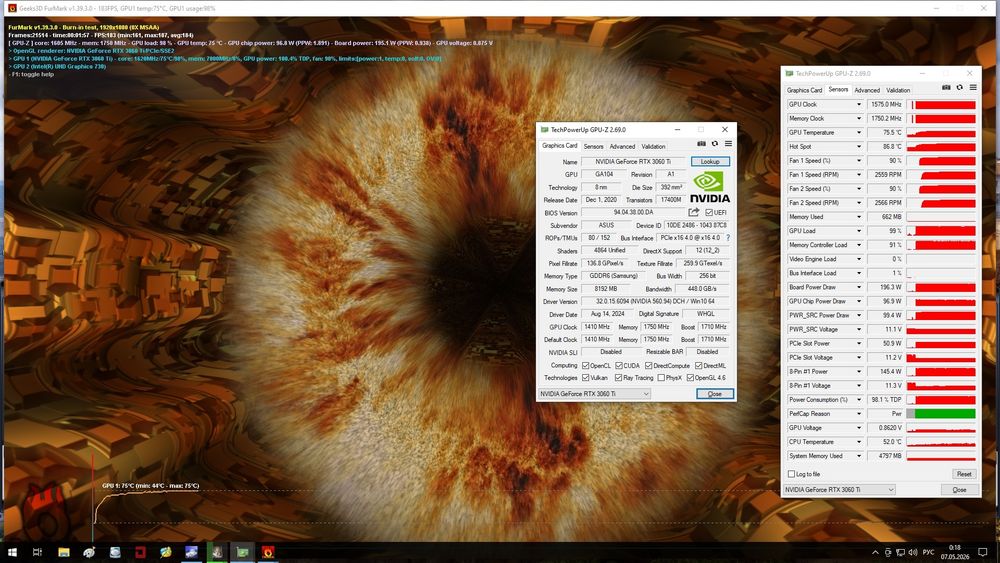The width and height of the screenshot is (1000, 563).
Task: Click the Driver Version field
Action: coord(655,301)
